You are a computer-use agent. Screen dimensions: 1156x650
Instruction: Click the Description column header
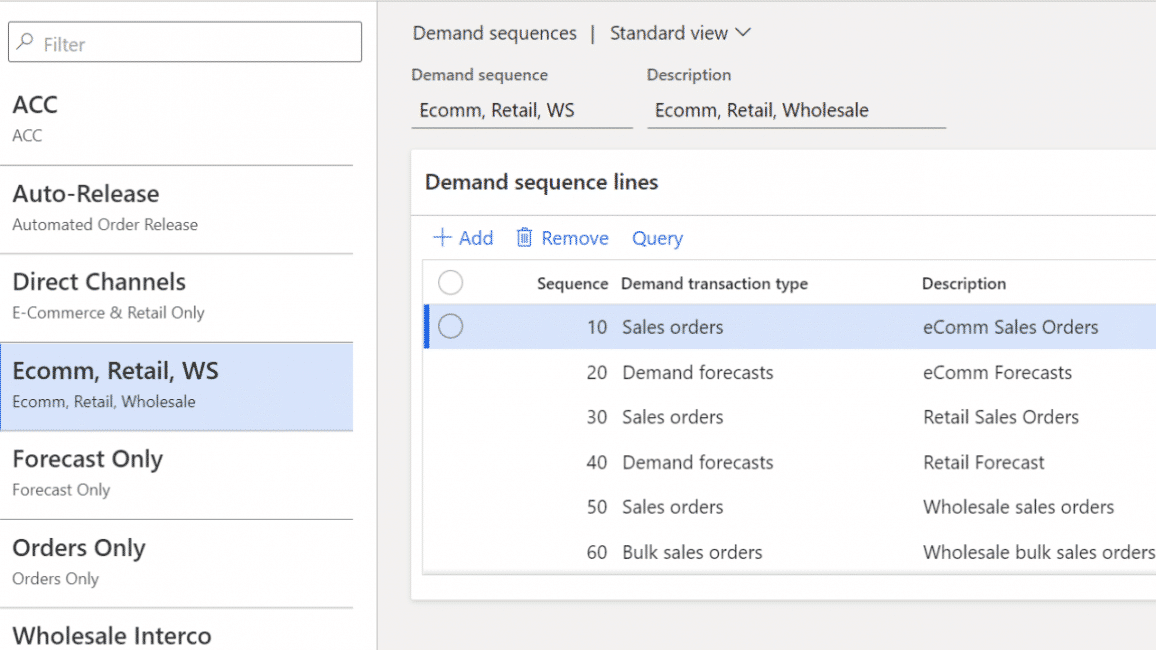point(964,284)
